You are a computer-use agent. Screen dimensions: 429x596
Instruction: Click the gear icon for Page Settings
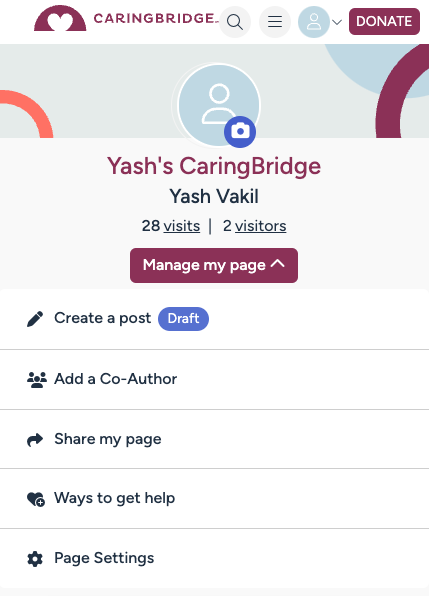pos(35,559)
